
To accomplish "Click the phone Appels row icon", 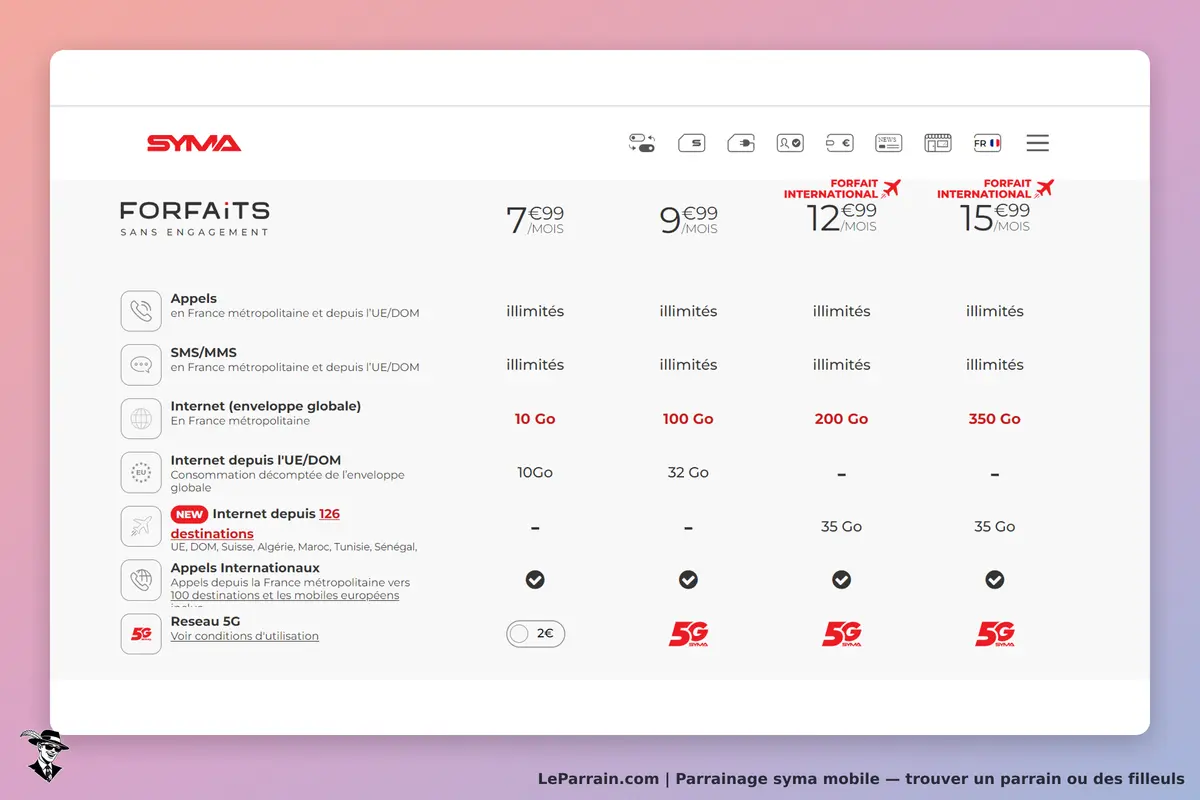I will [141, 311].
